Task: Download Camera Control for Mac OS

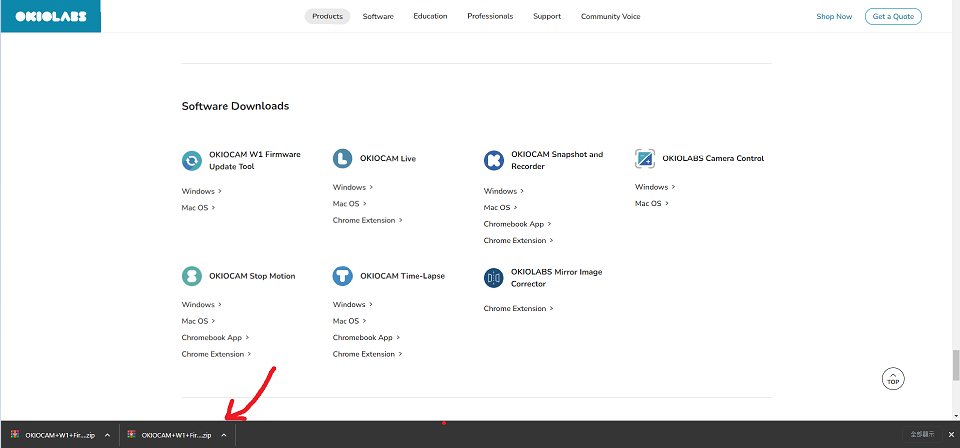Action: pos(651,204)
